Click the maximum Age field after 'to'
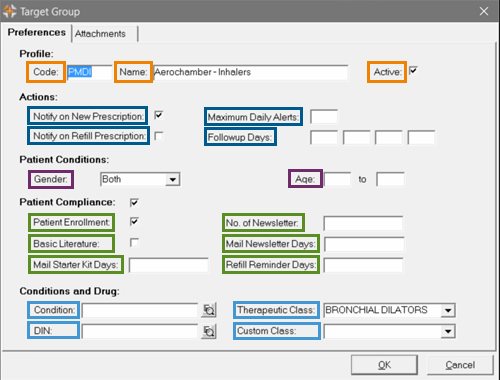The image size is (500, 380). (390, 179)
